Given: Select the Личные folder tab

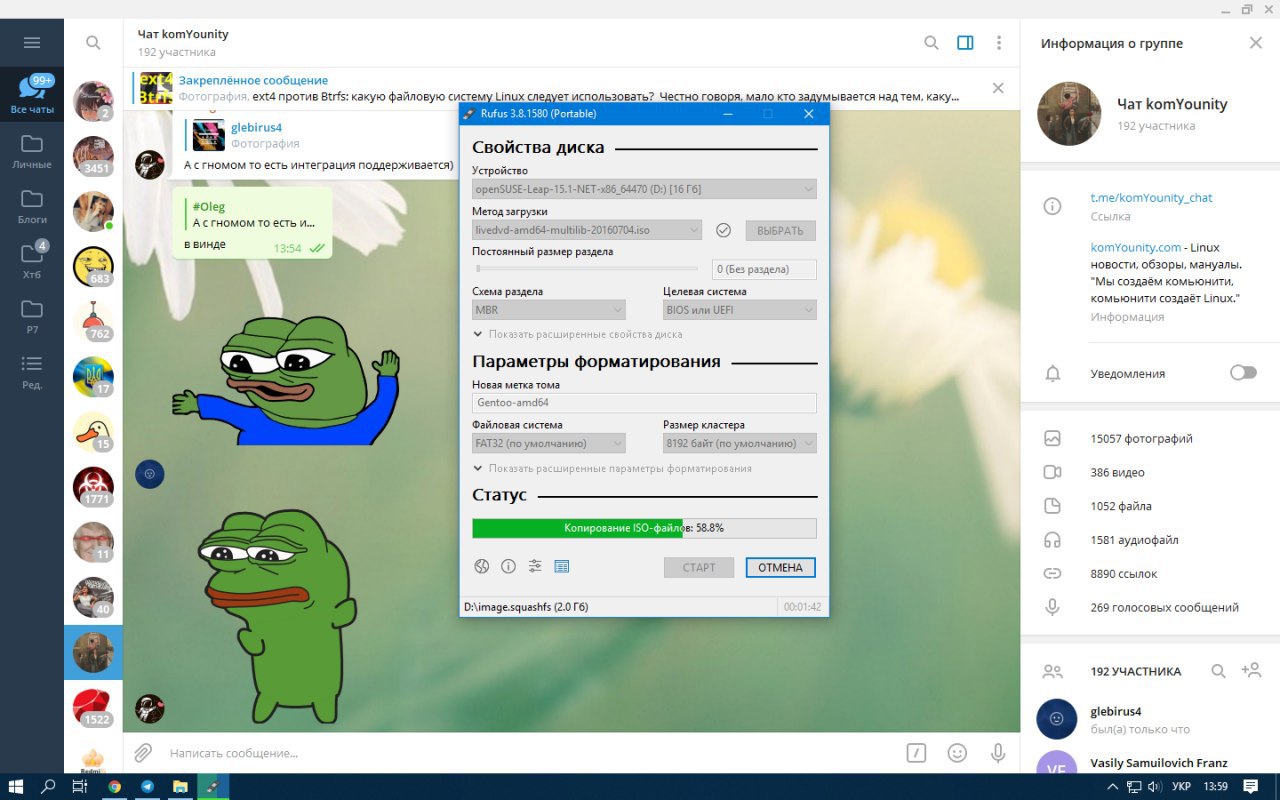Looking at the screenshot, I should click(x=32, y=150).
